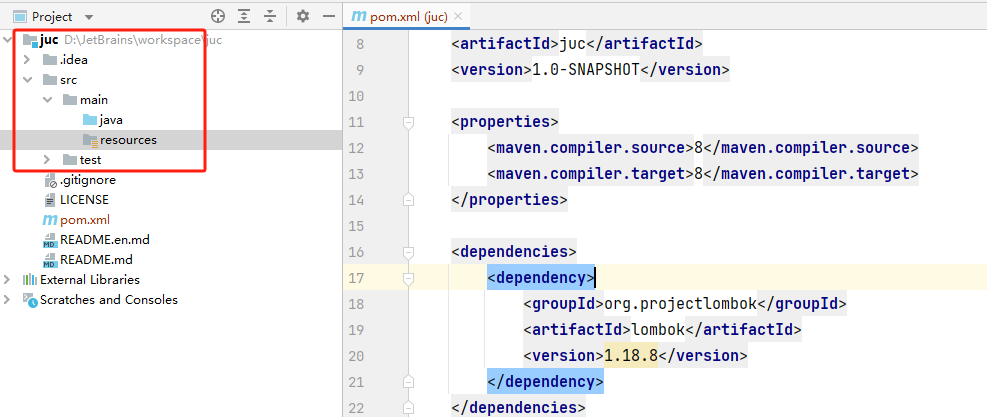Select the LICENSE file

point(84,200)
